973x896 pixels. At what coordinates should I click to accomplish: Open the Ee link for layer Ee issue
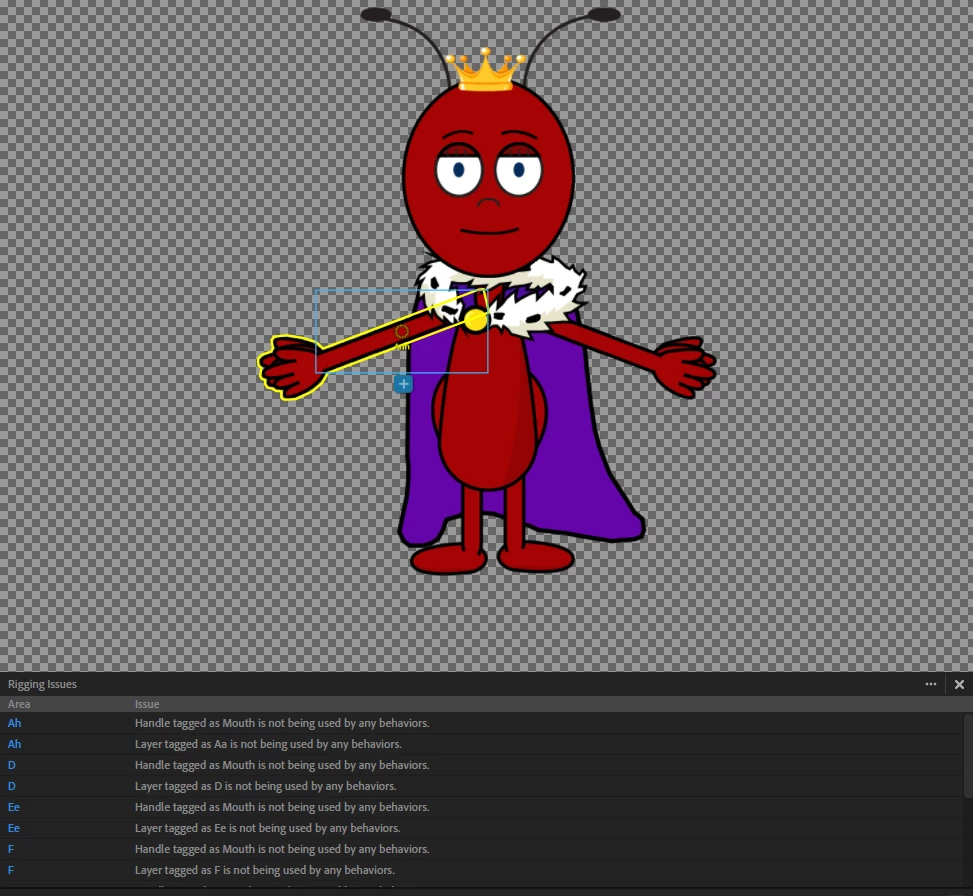point(14,828)
